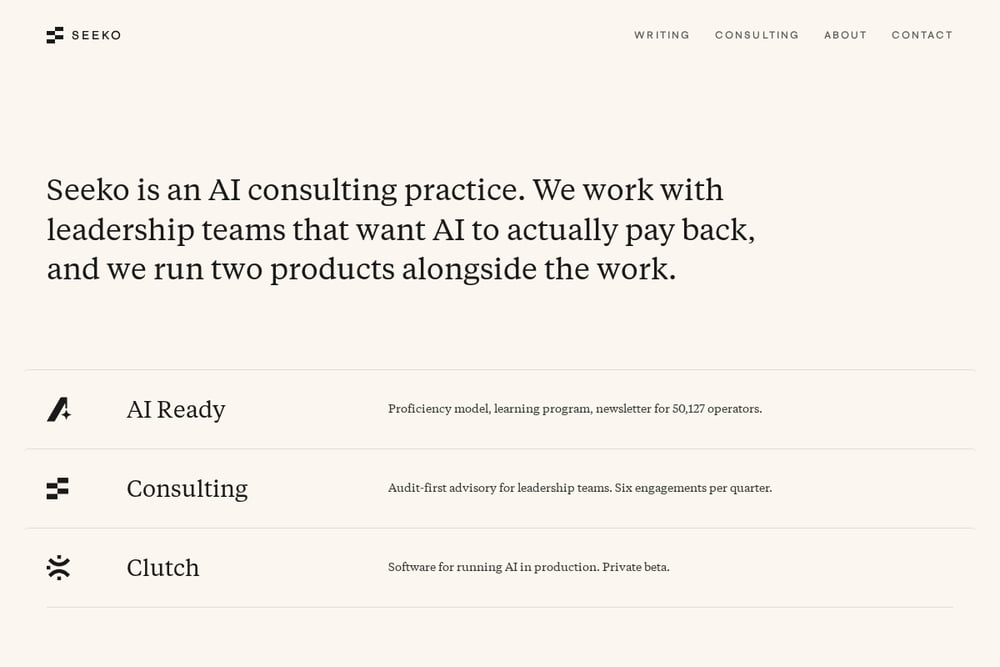
Task: Click the Consulting stacked-blocks icon
Action: pyautogui.click(x=57, y=488)
